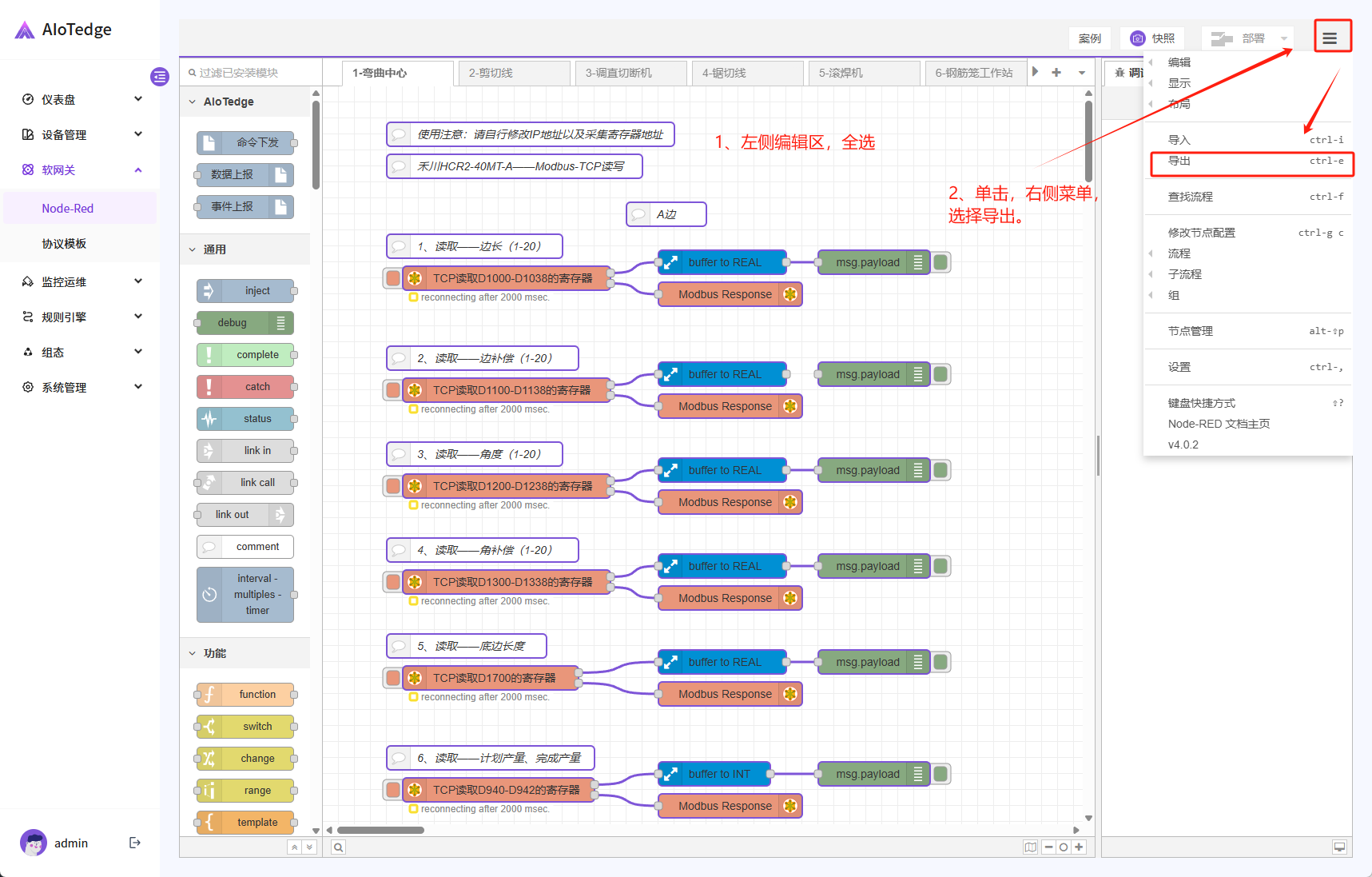Screen dimensions: 1372x877
Task: Click the 快照 button
Action: click(x=1153, y=38)
